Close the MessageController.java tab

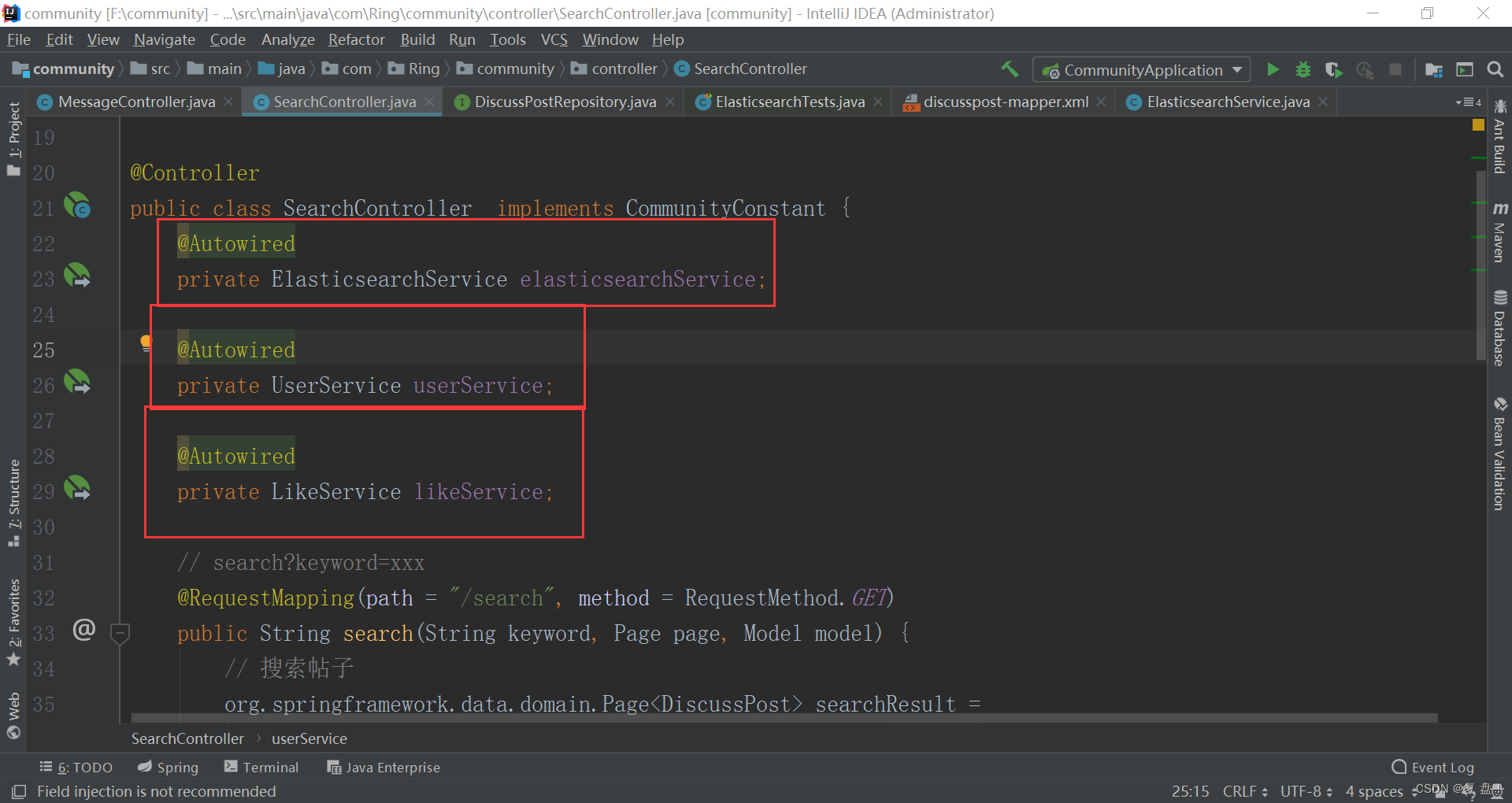click(x=228, y=102)
